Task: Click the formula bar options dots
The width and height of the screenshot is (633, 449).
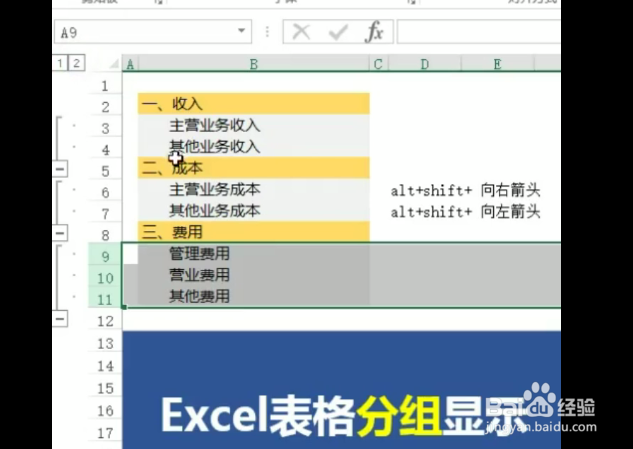Action: tap(267, 31)
